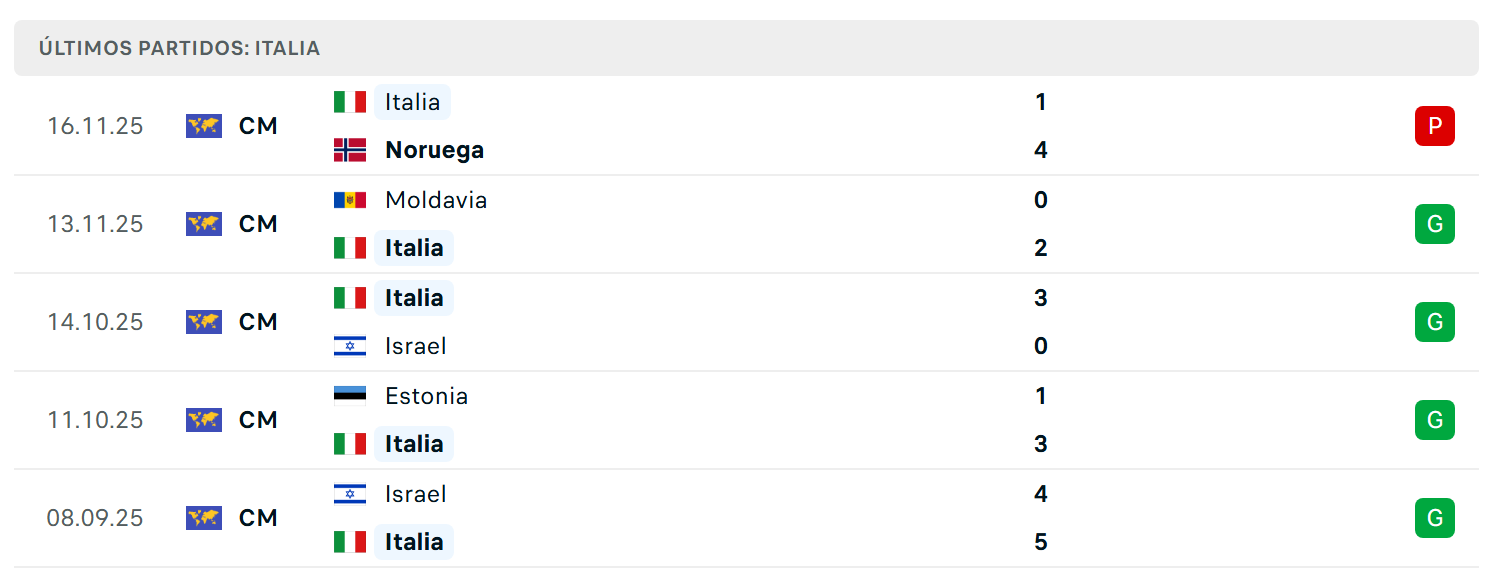Click Israel flag in 08.09.25 match
Screen dimensions: 1494x584
point(350,494)
